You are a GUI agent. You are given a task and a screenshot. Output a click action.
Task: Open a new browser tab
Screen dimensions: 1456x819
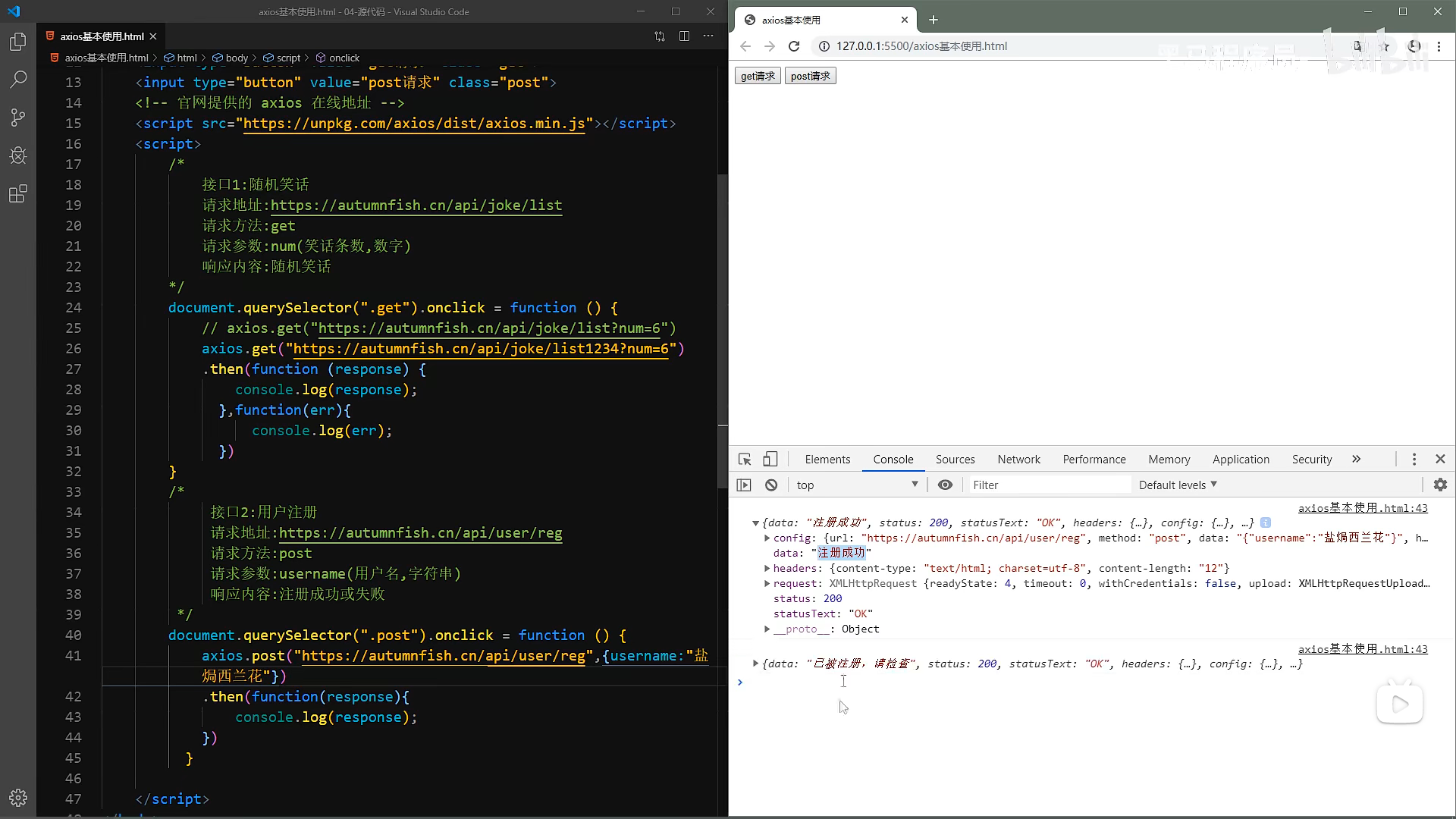[934, 20]
